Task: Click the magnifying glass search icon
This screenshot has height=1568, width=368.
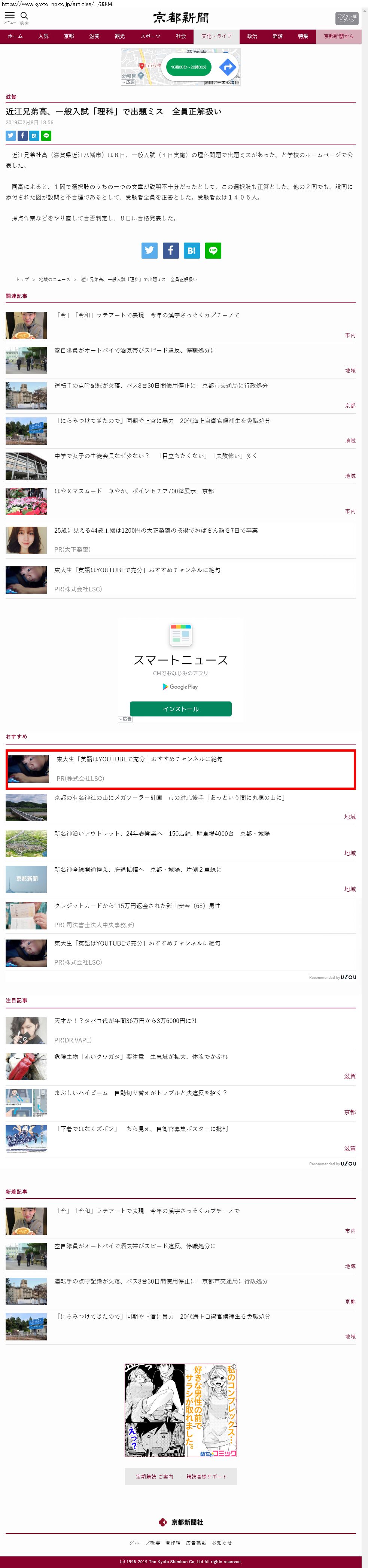Action: pyautogui.click(x=24, y=16)
